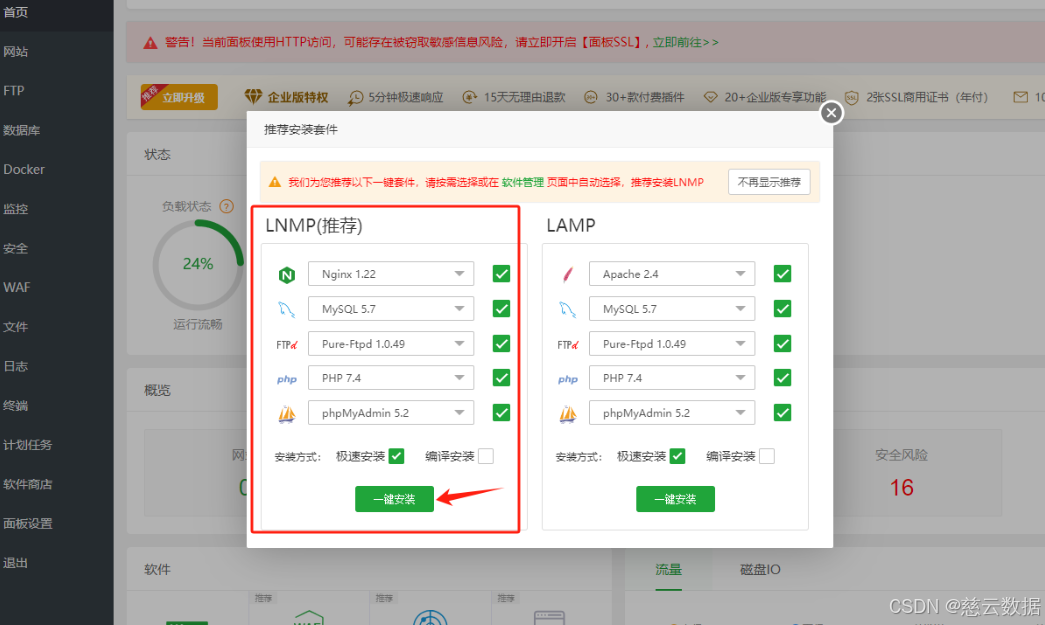
Task: Open LNMP PHP 7.4 version dropdown
Action: [x=391, y=378]
